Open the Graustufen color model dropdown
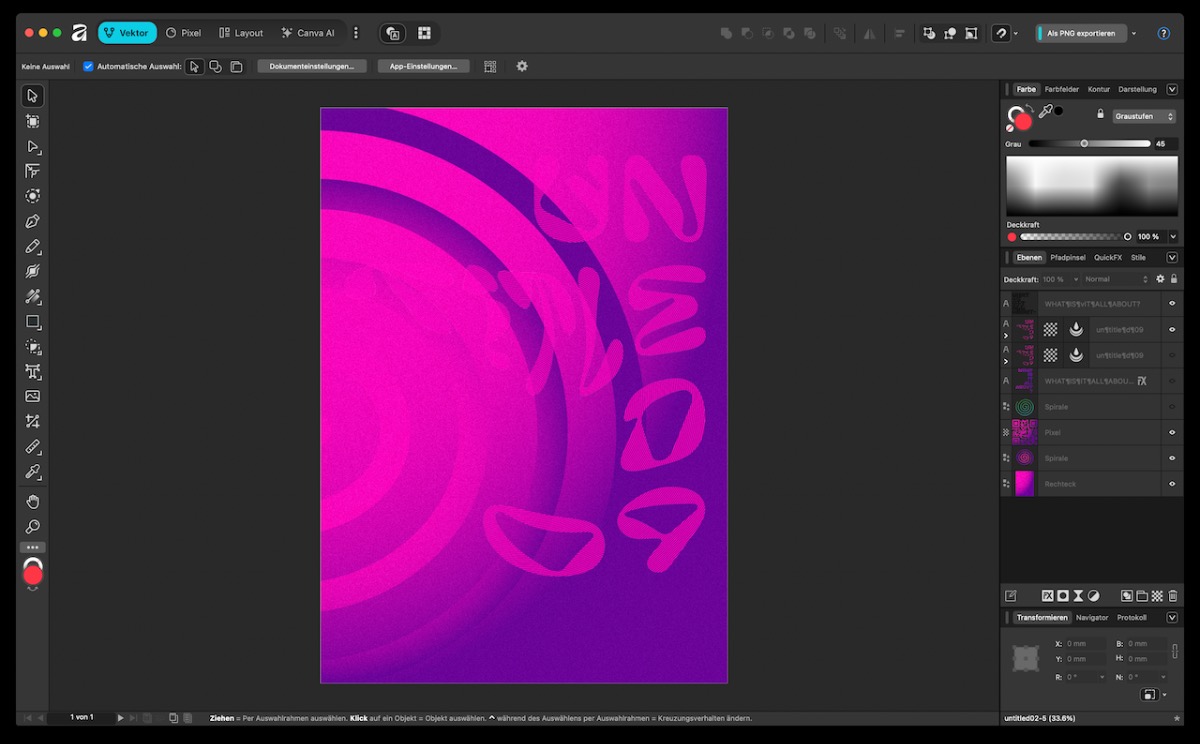 1144,116
